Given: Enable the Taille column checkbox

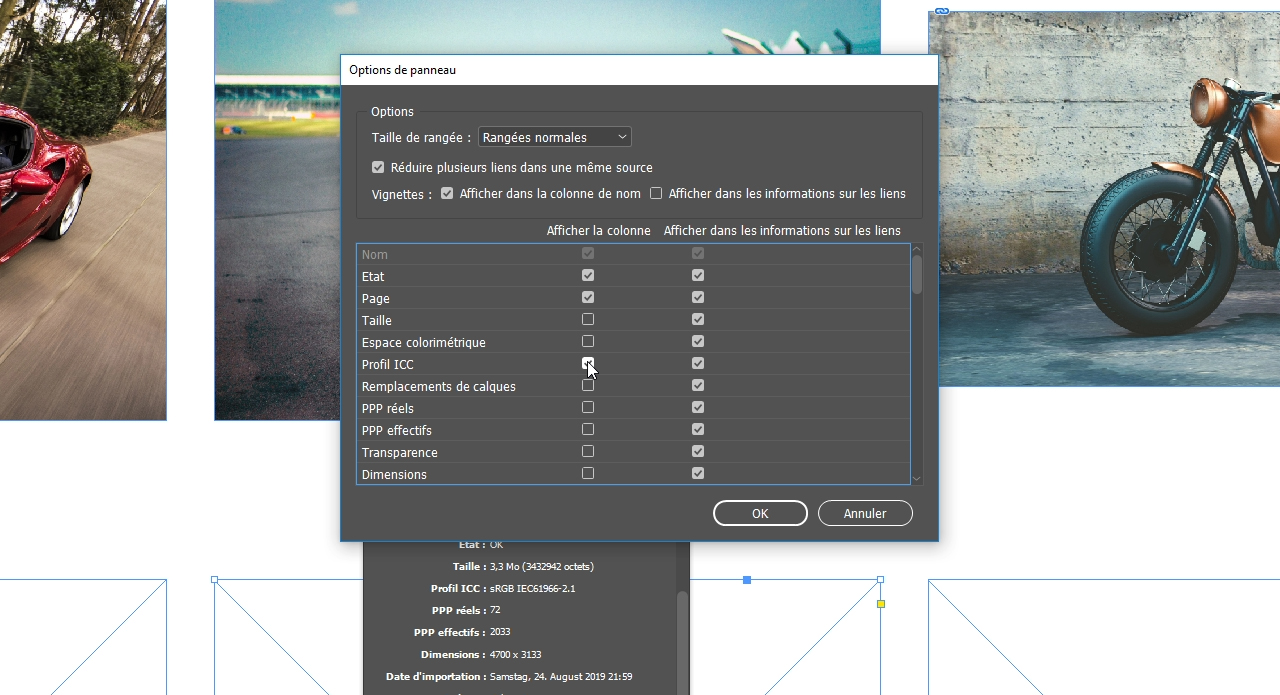Looking at the screenshot, I should tap(588, 319).
